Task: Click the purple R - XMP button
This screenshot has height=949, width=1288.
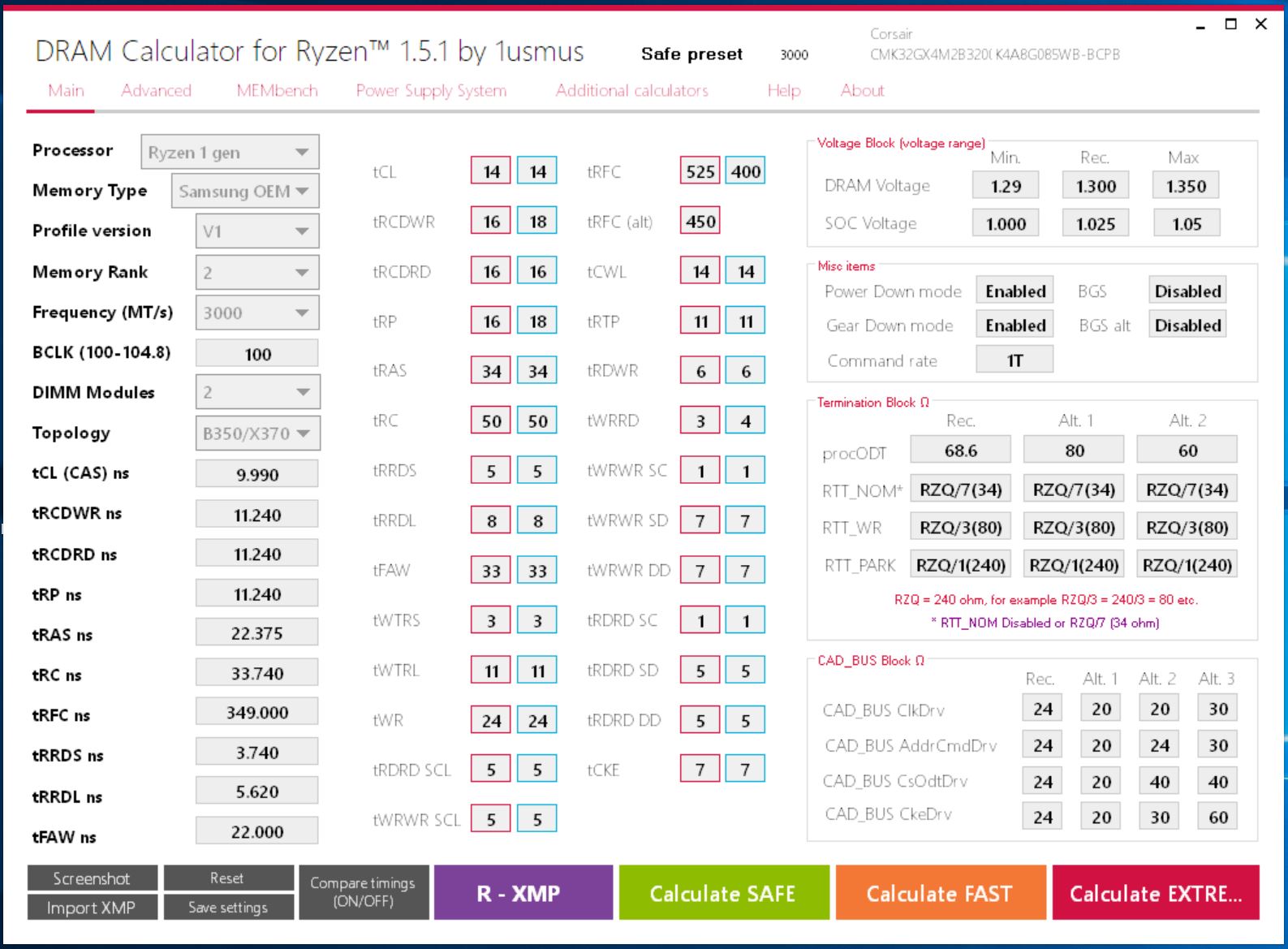Action: [x=523, y=893]
